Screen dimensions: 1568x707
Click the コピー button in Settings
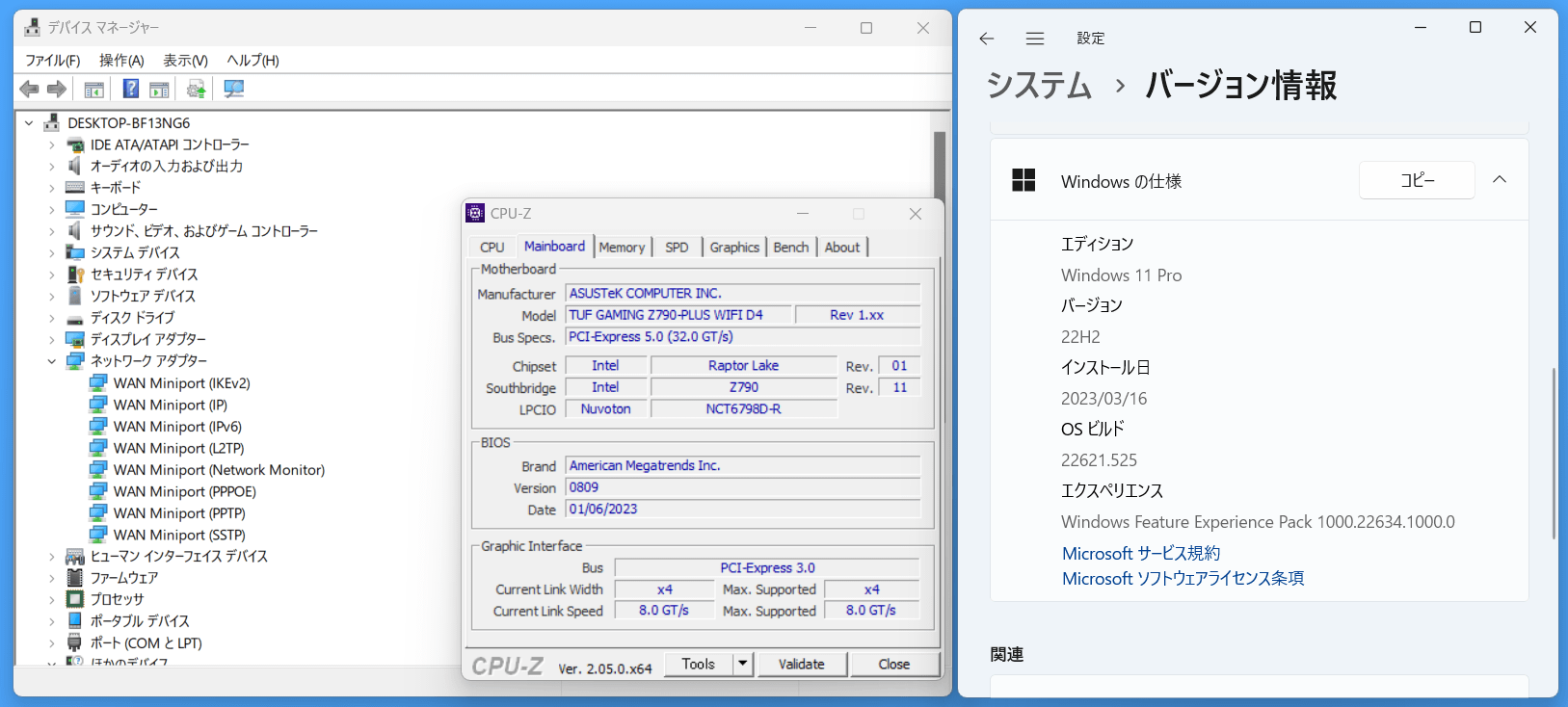pos(1417,180)
